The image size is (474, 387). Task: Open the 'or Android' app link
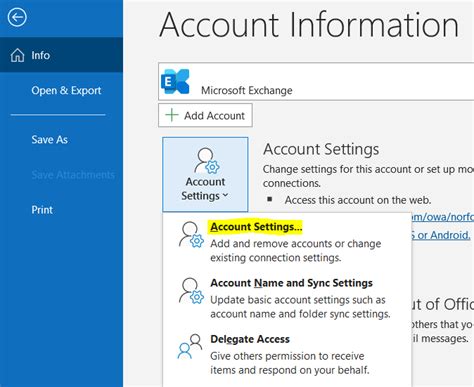pos(441,235)
